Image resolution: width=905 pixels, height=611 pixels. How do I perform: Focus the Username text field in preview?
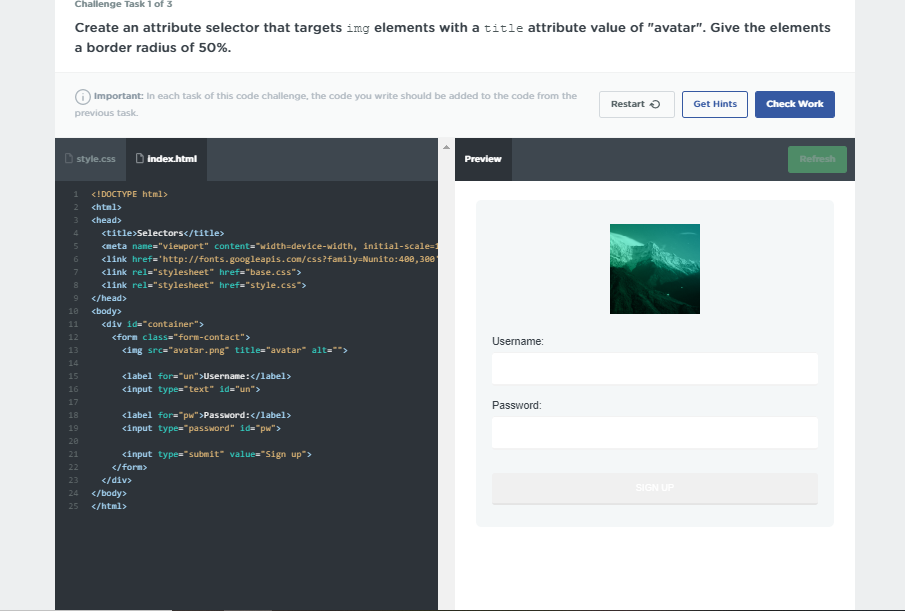click(x=654, y=368)
